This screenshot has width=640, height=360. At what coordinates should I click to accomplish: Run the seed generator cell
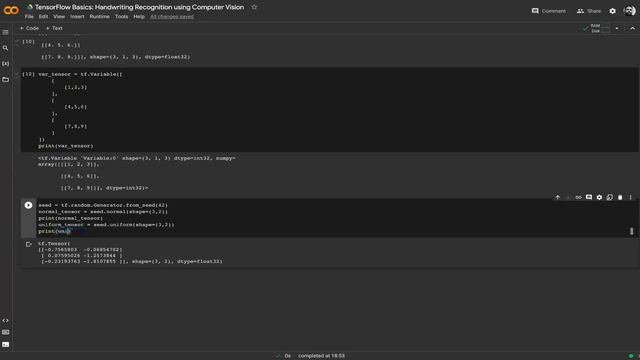click(28, 205)
